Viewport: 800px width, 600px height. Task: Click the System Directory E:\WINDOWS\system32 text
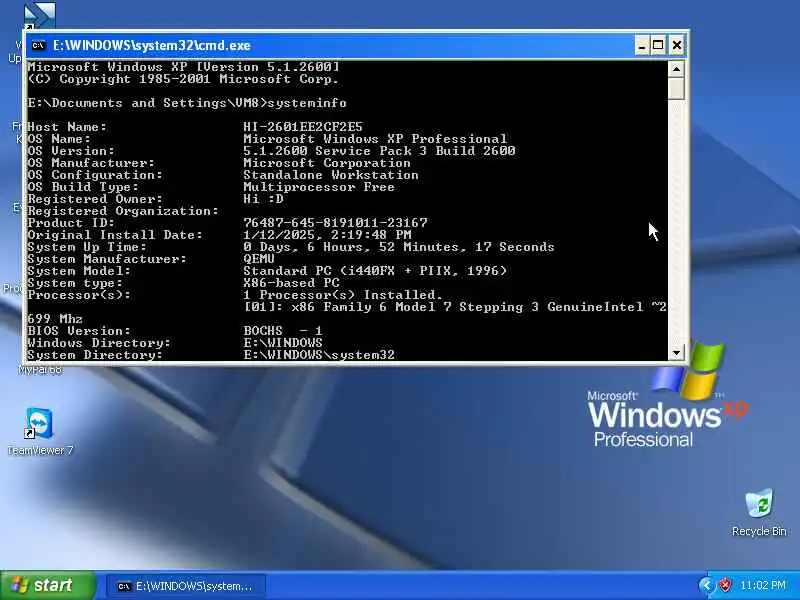(319, 355)
